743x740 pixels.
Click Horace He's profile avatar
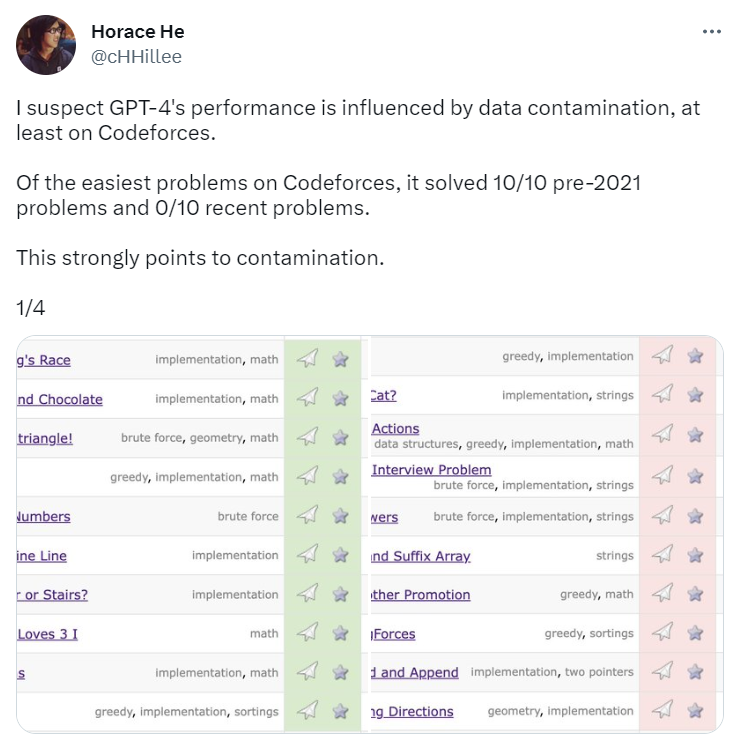(x=46, y=45)
